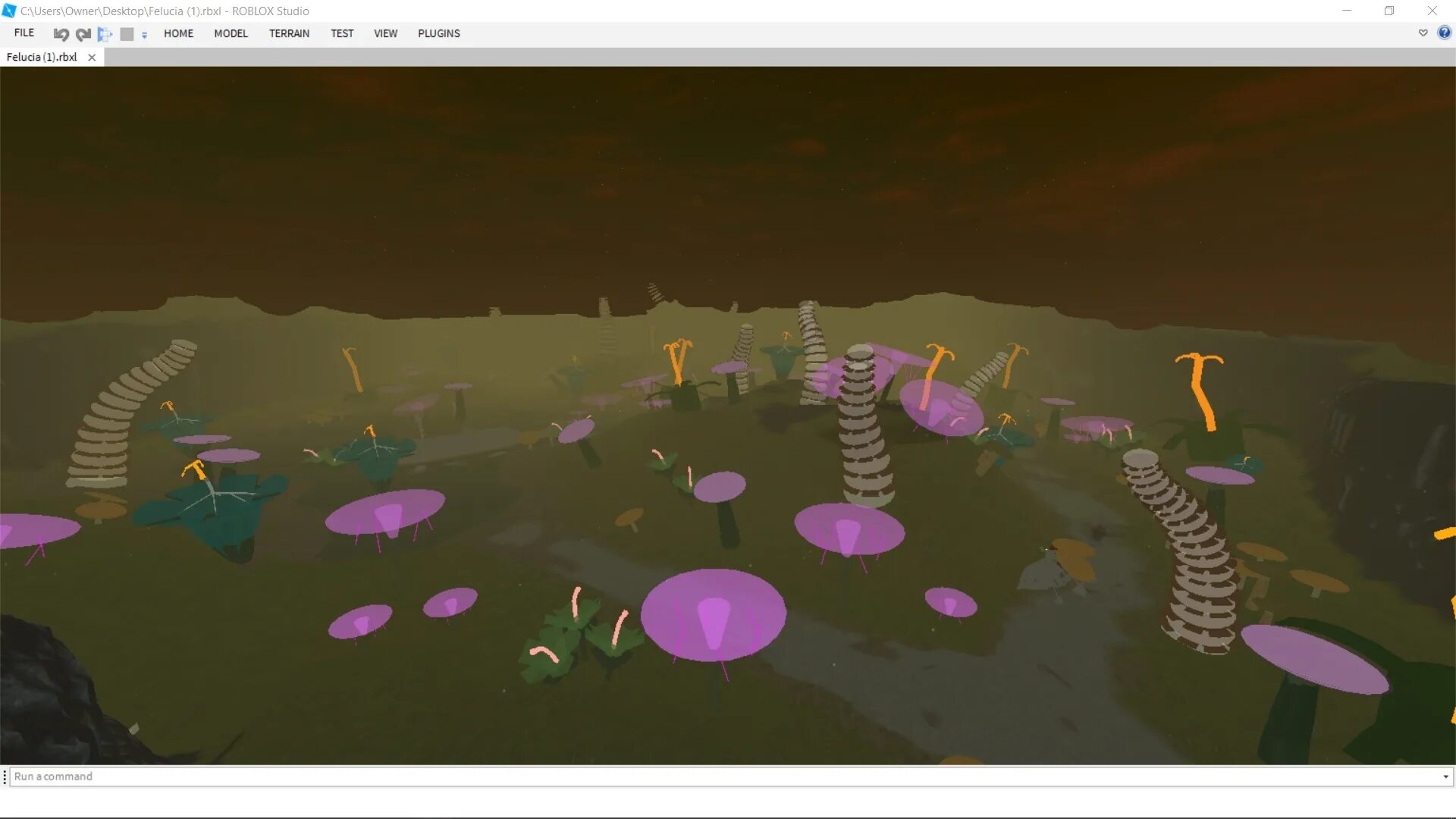Image resolution: width=1456 pixels, height=819 pixels.
Task: Minimize the ROBLOX Studio window
Action: (x=1348, y=11)
